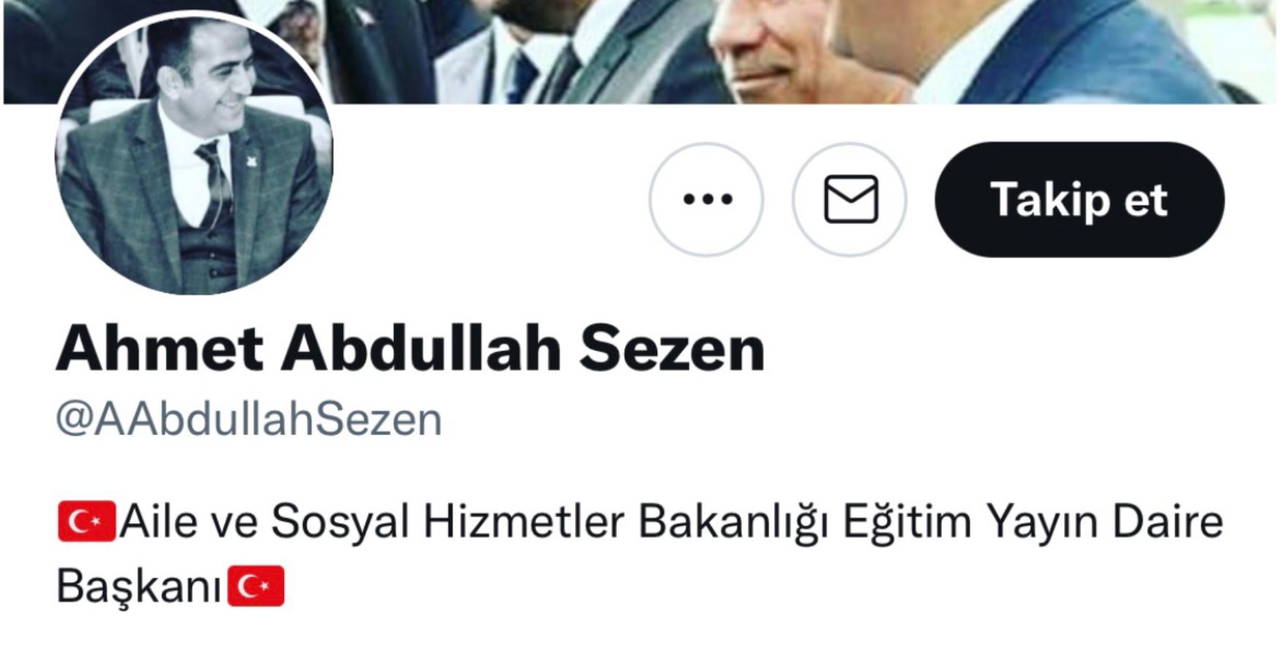
Task: Click the envelope message icon
Action: point(850,200)
